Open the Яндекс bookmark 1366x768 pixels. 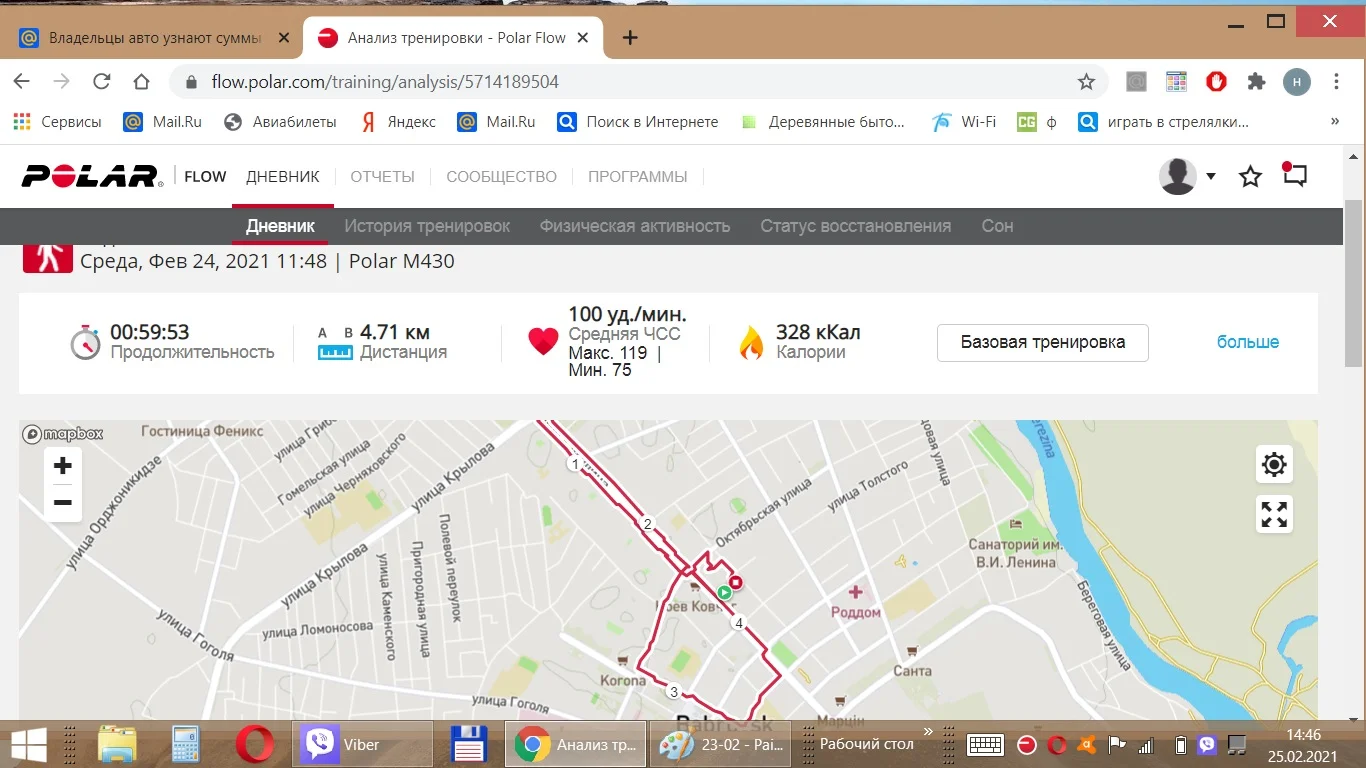(x=398, y=122)
